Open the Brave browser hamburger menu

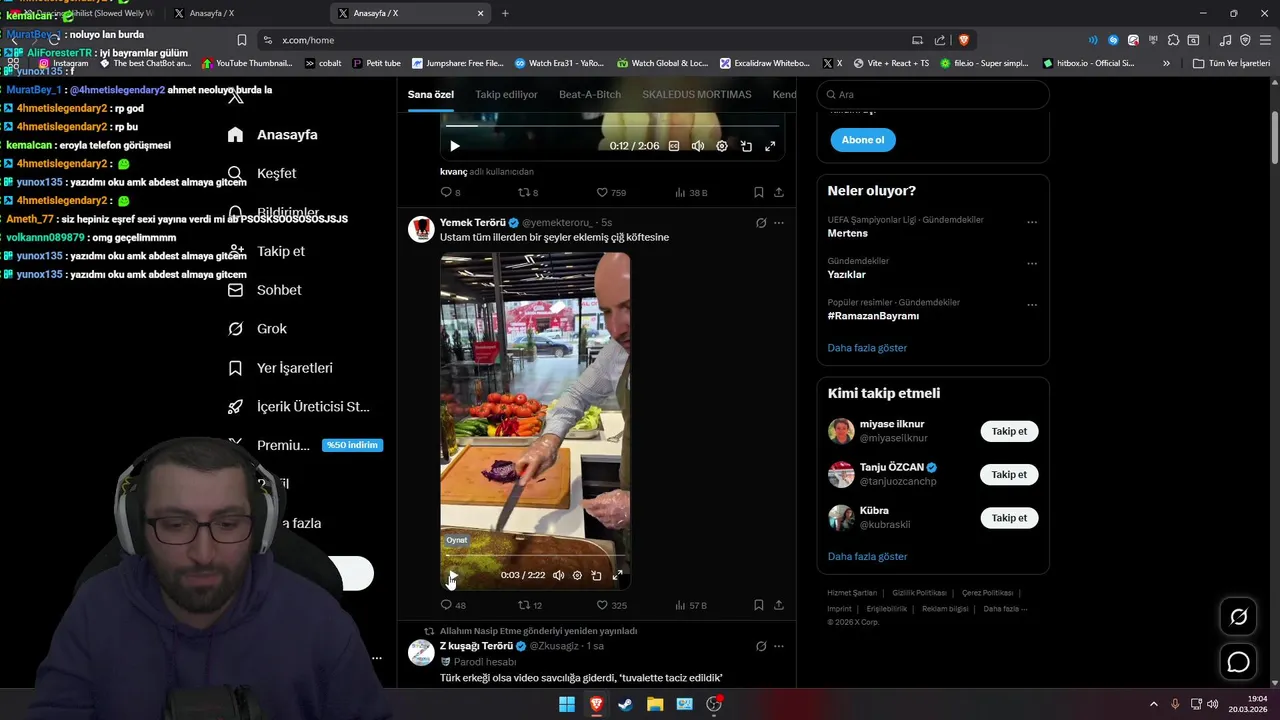pyautogui.click(x=1265, y=40)
